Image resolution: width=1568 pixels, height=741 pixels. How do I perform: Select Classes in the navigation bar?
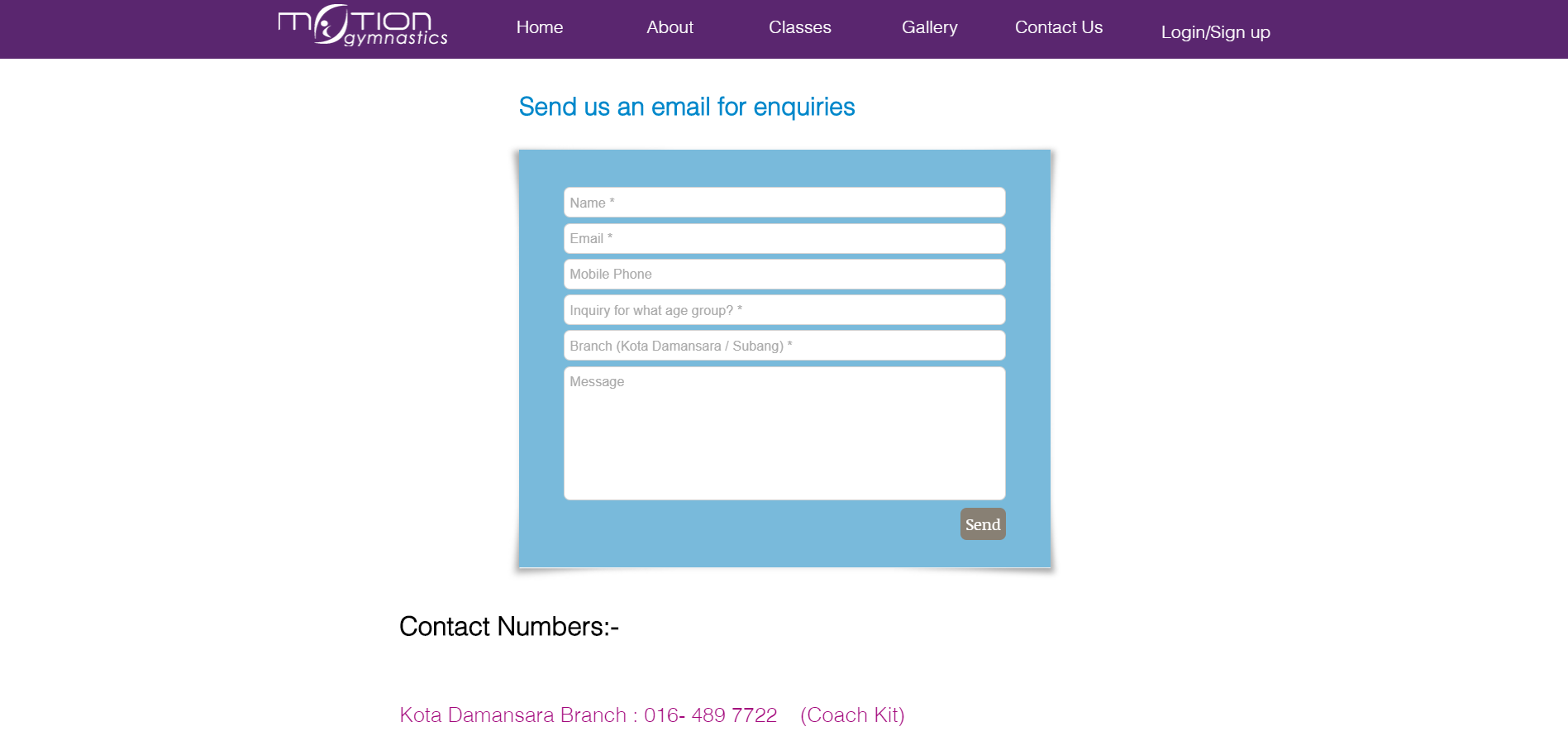point(799,27)
